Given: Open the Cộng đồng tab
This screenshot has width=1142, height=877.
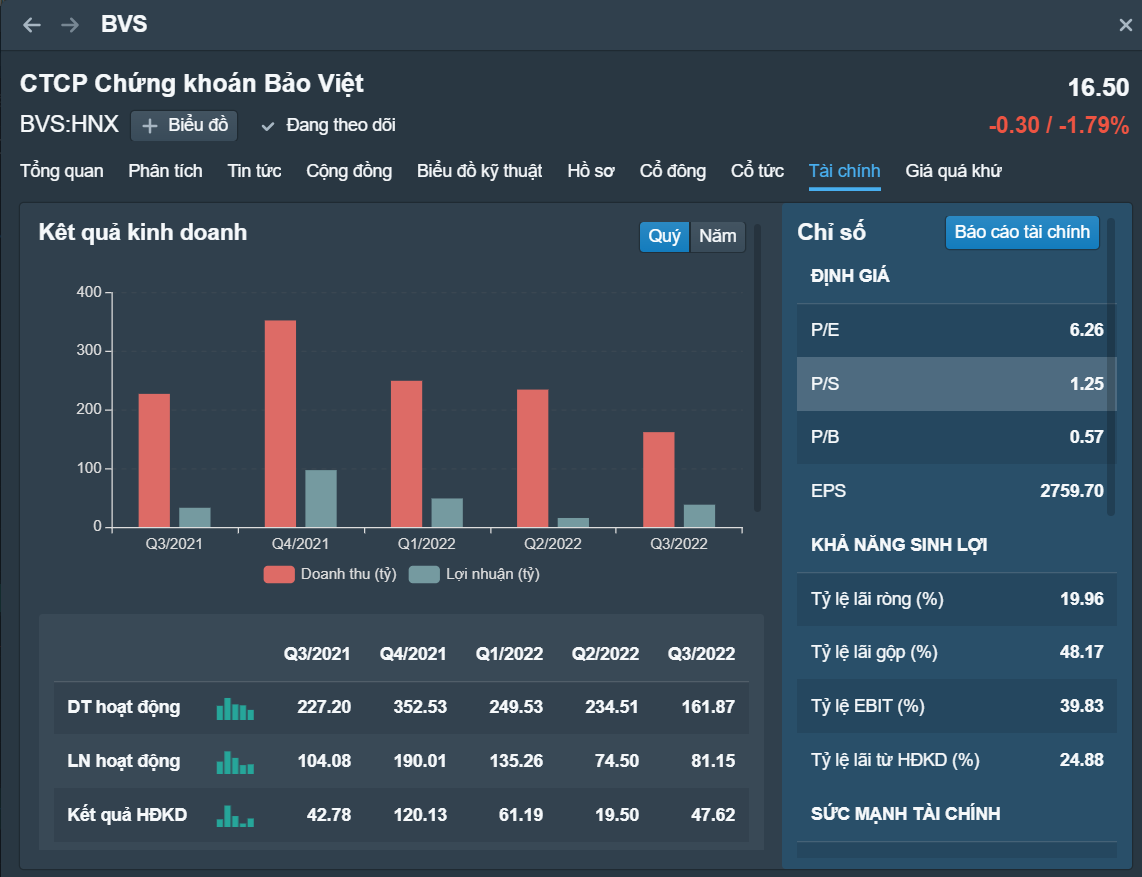Looking at the screenshot, I should (349, 171).
